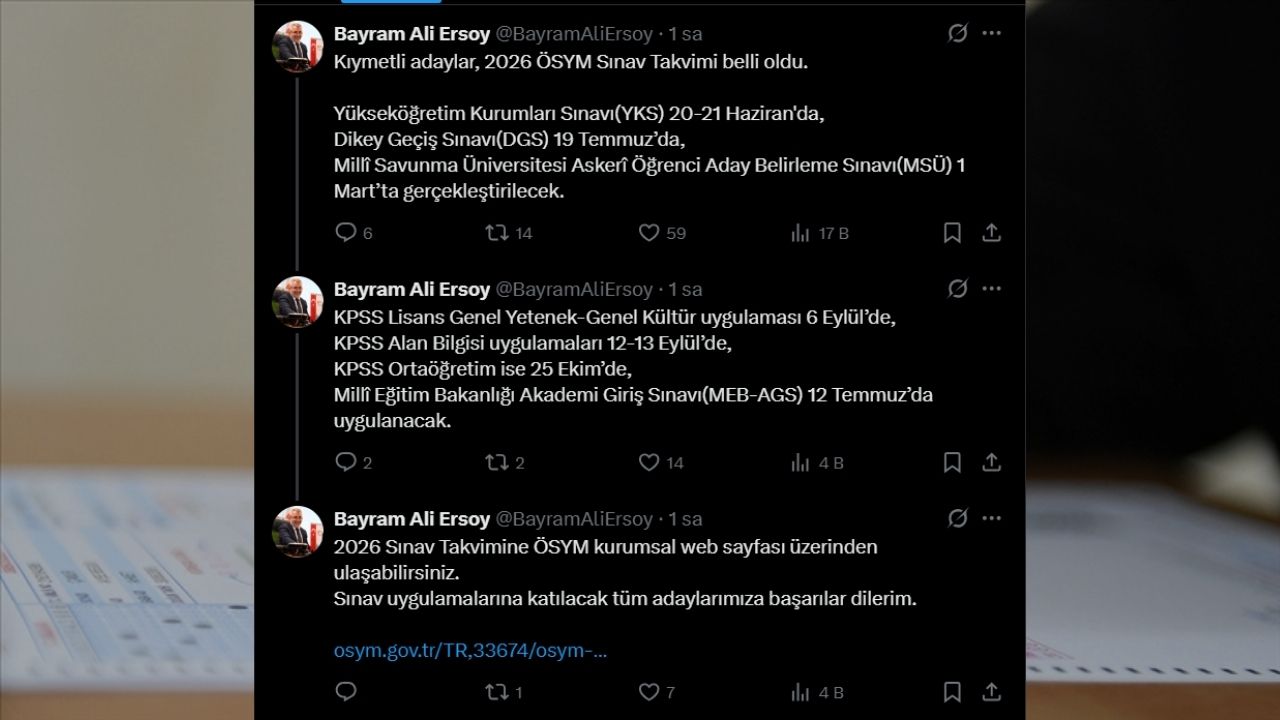This screenshot has width=1280, height=720.
Task: Reply to the first sınav takvimi tweet
Action: click(x=347, y=232)
